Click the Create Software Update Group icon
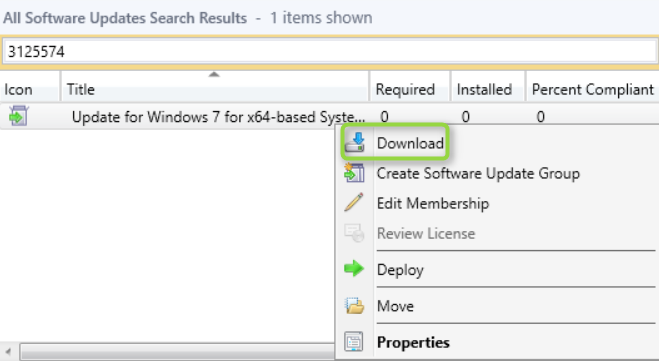 coord(354,173)
